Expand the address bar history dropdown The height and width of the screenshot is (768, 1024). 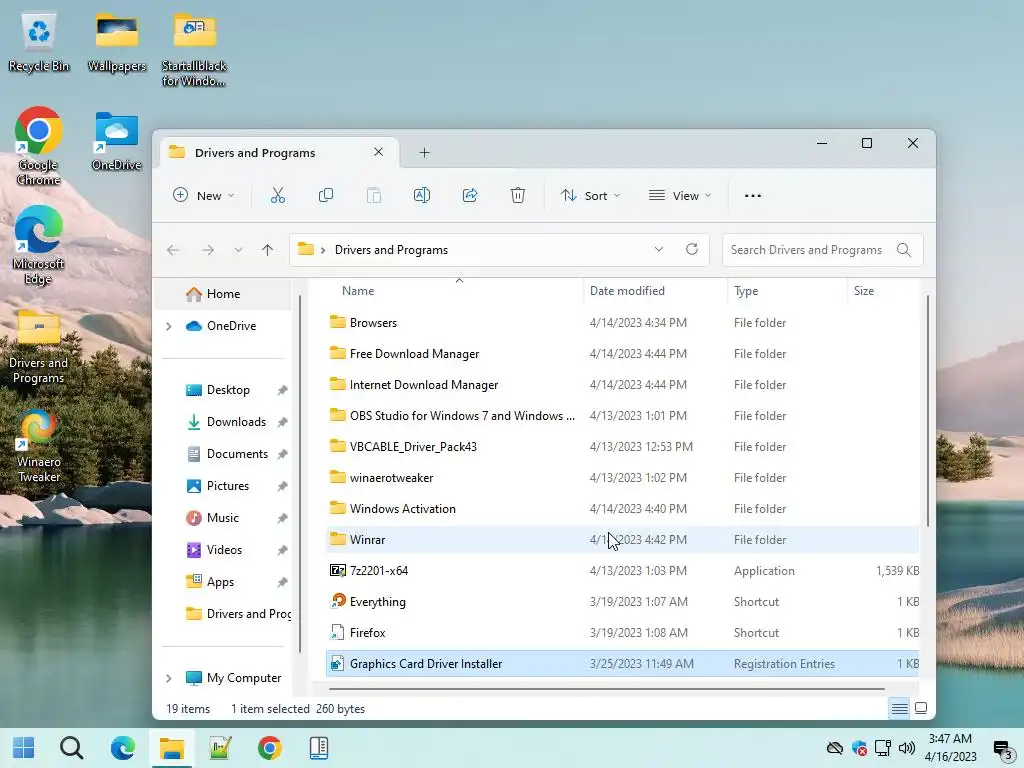658,249
